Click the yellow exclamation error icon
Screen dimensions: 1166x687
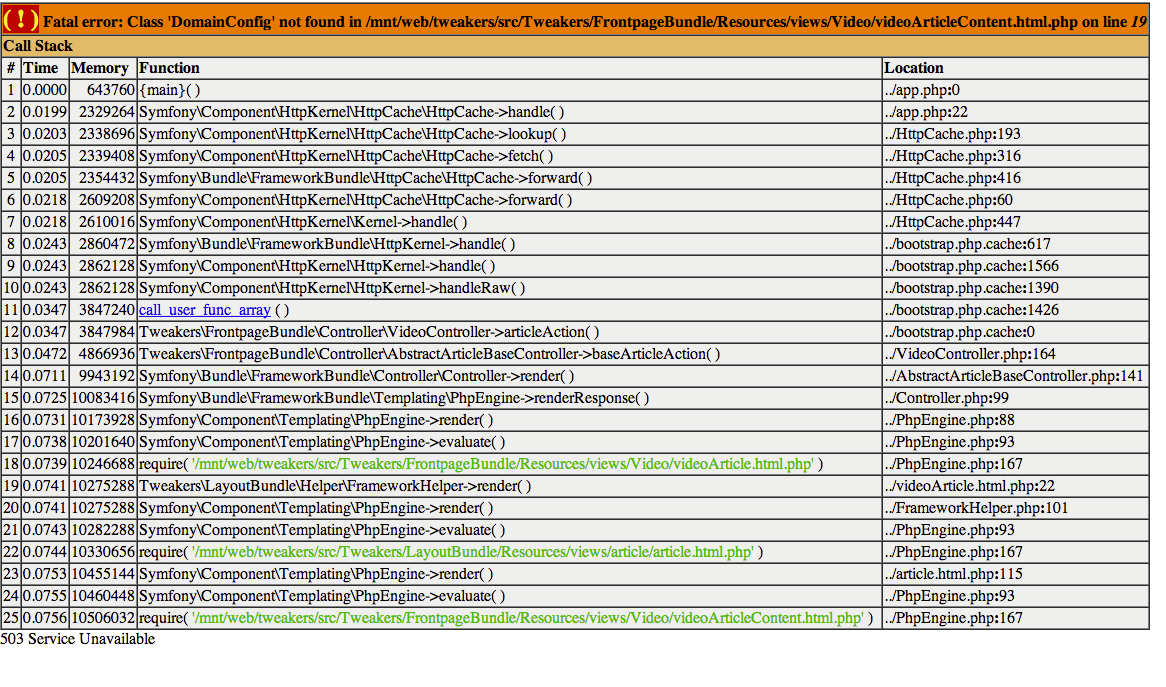(21, 20)
